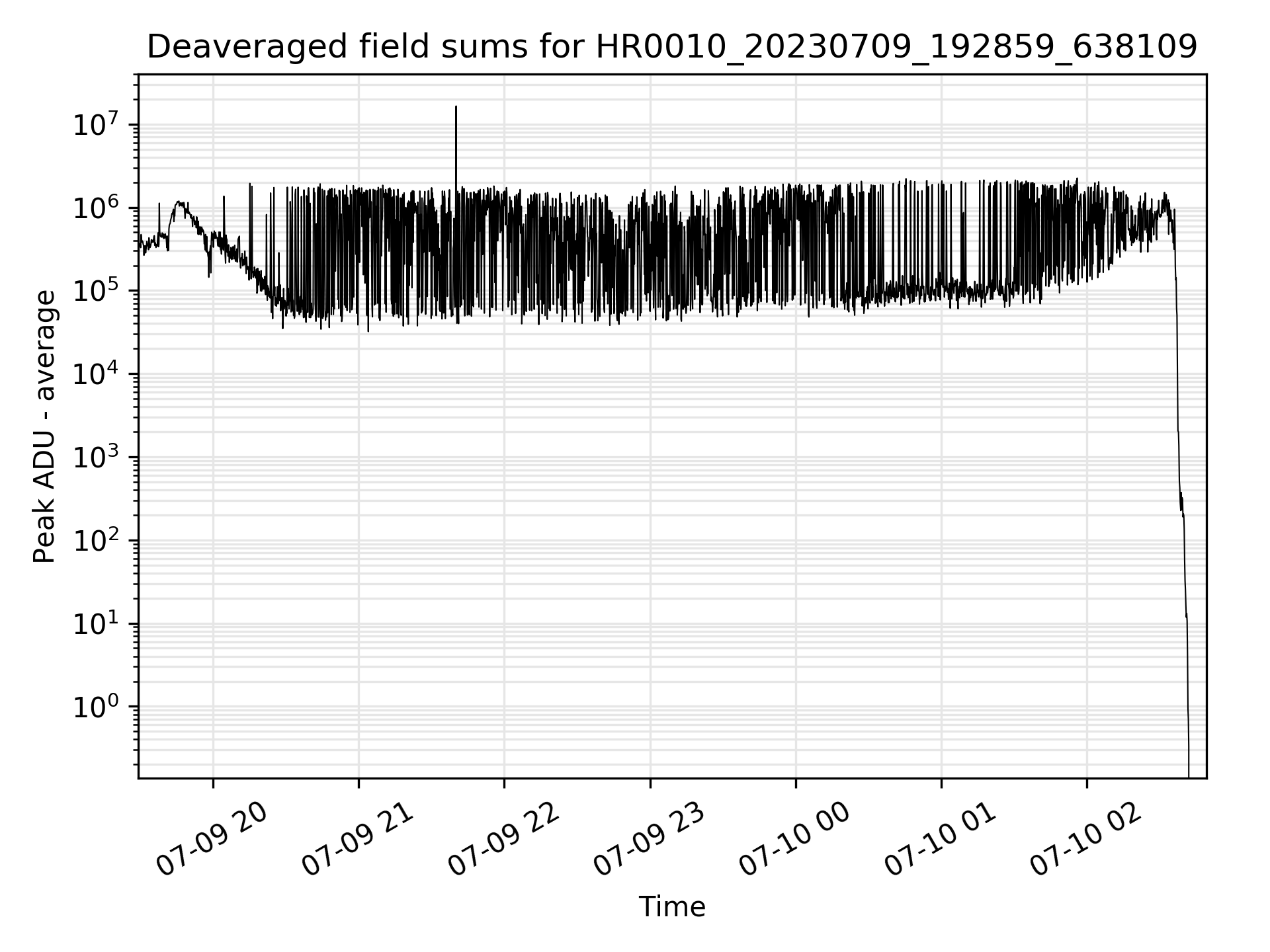Click the y tick label 10^5
Screen dimensions: 1270x952
[x=96, y=290]
